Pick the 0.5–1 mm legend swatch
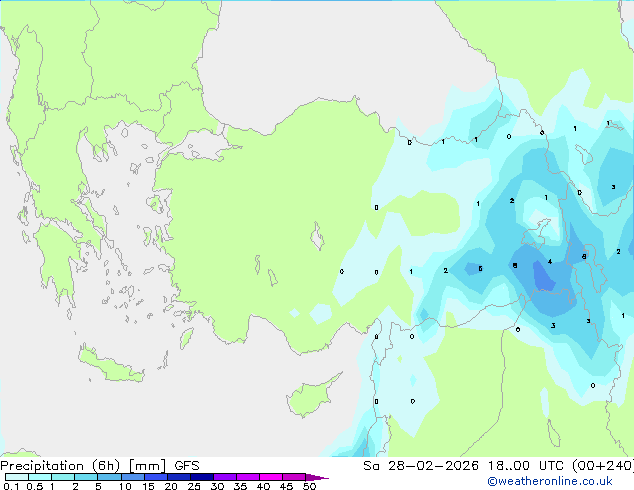Image resolution: width=634 pixels, height=490 pixels. point(40,477)
